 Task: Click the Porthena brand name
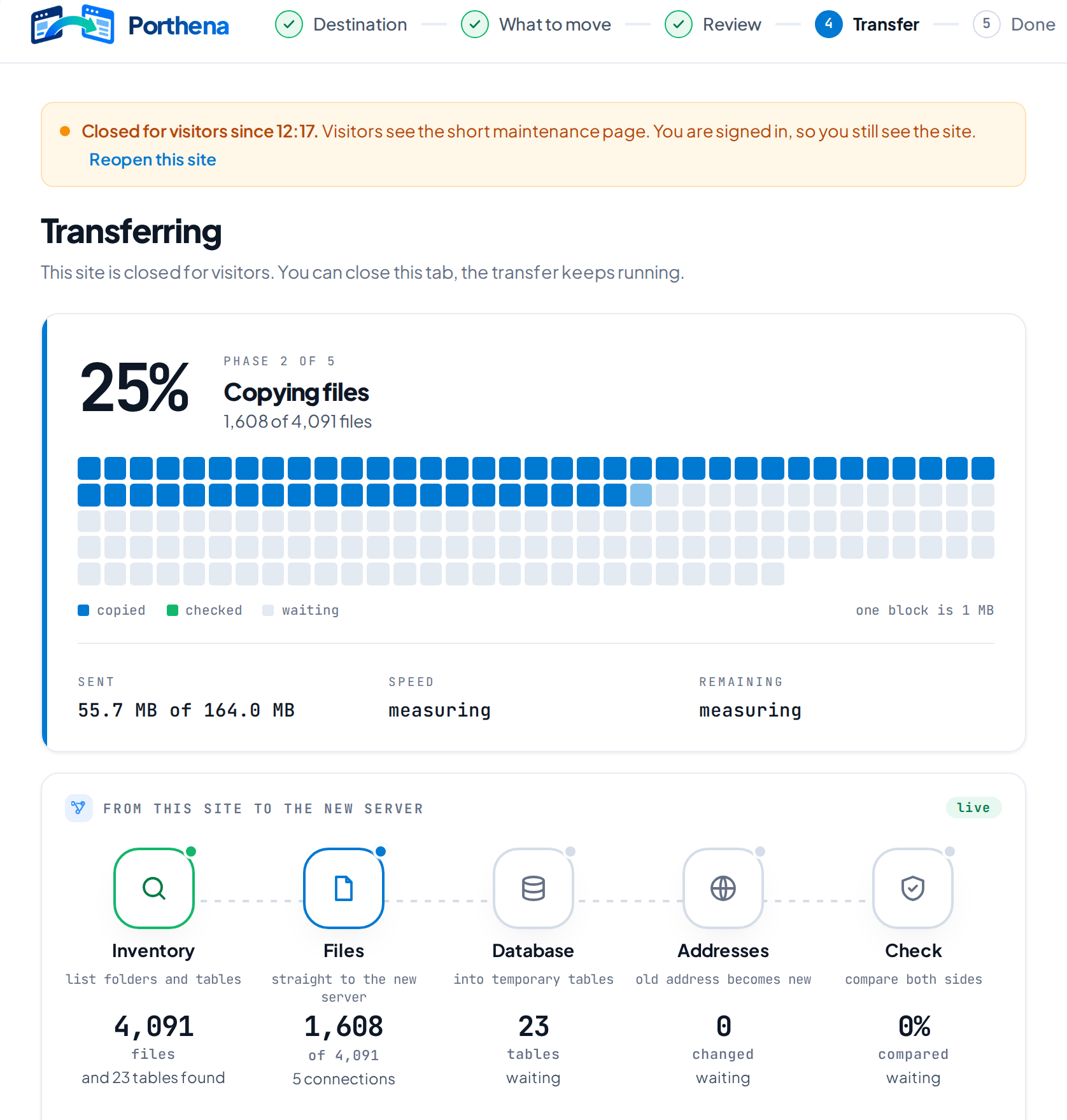tap(178, 25)
